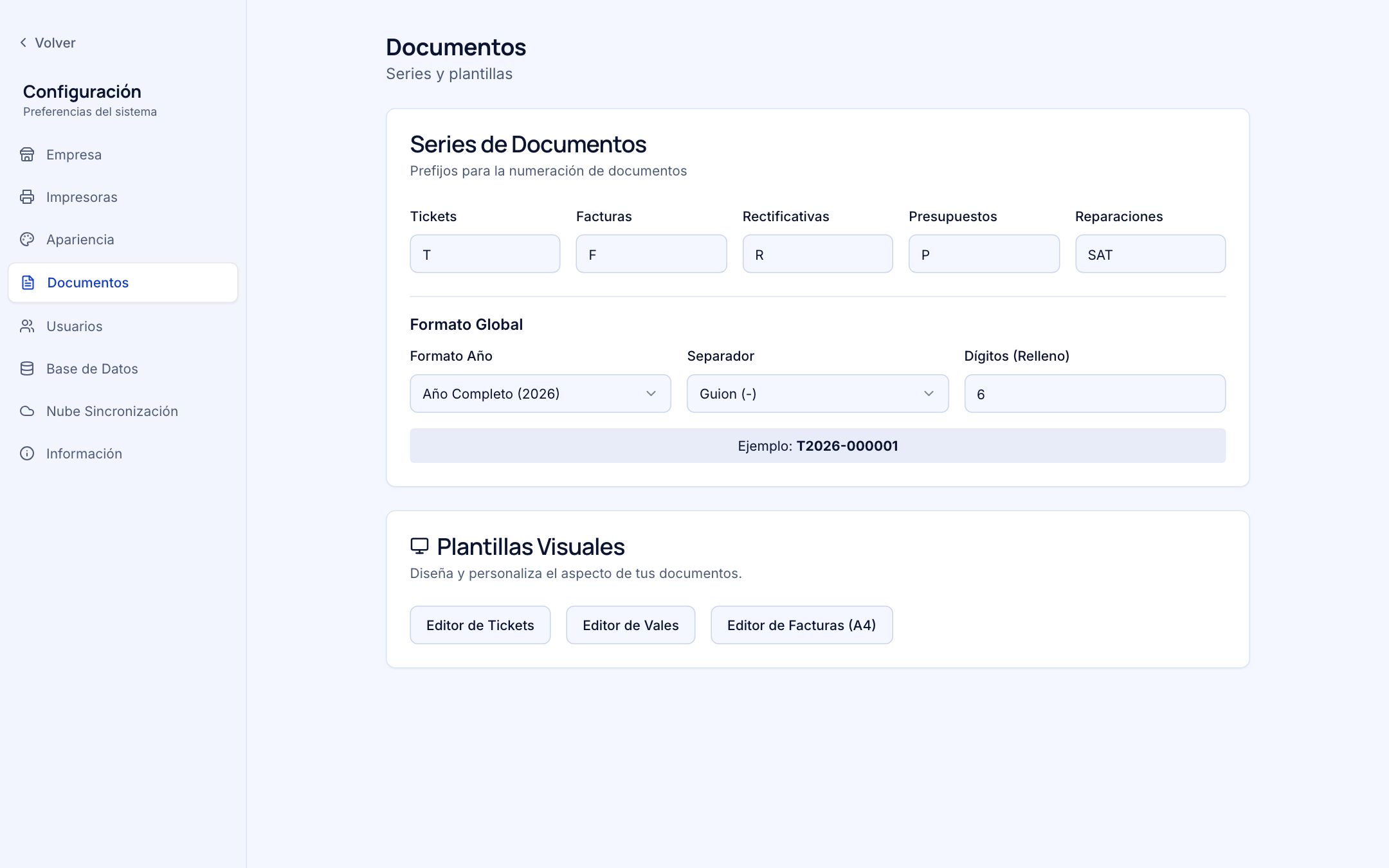This screenshot has width=1389, height=868.
Task: Focus the Rectificativas prefix field
Action: click(817, 254)
